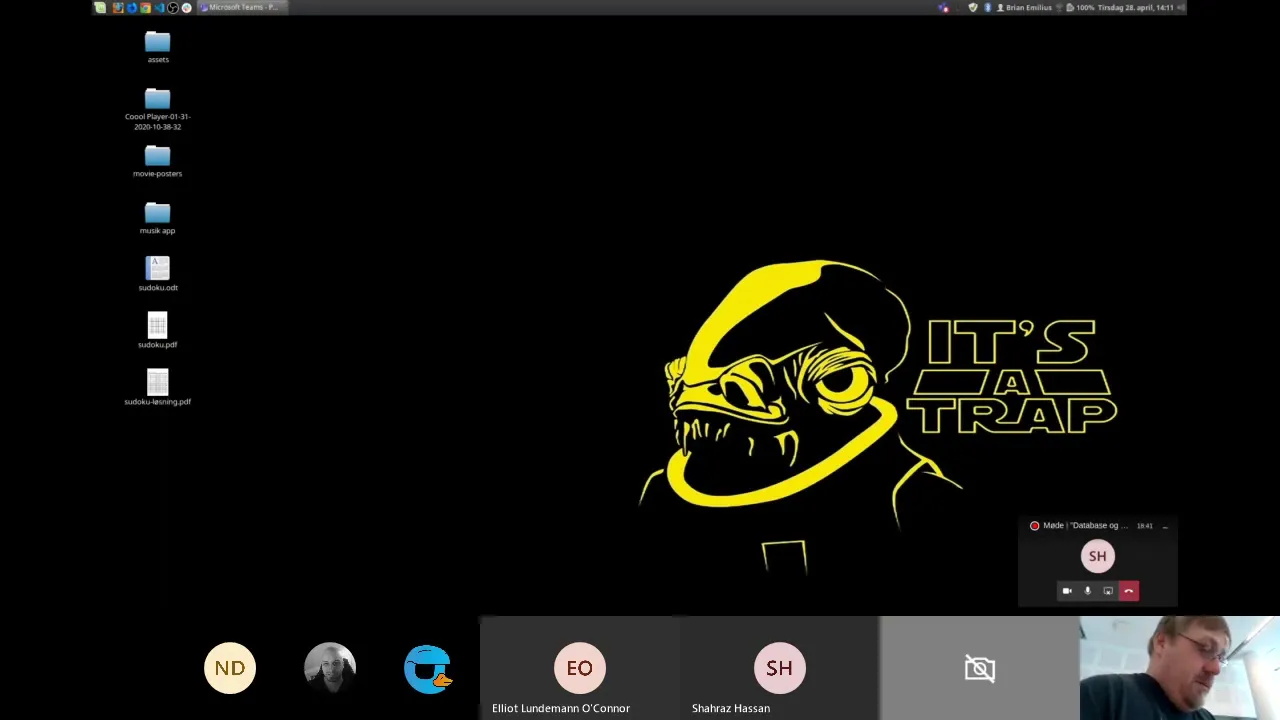Image resolution: width=1280 pixels, height=720 pixels.
Task: Launch Chrome from the top panel
Action: click(145, 7)
